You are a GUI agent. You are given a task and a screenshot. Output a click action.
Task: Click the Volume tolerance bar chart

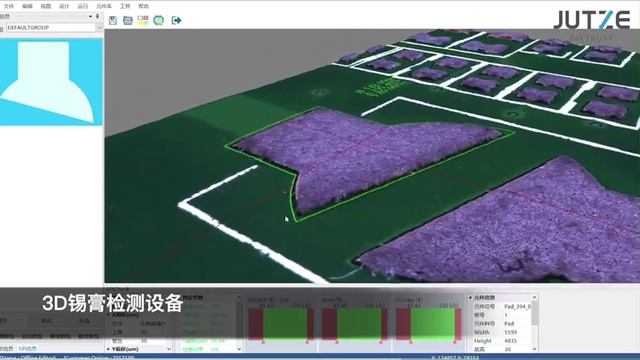click(x=429, y=324)
